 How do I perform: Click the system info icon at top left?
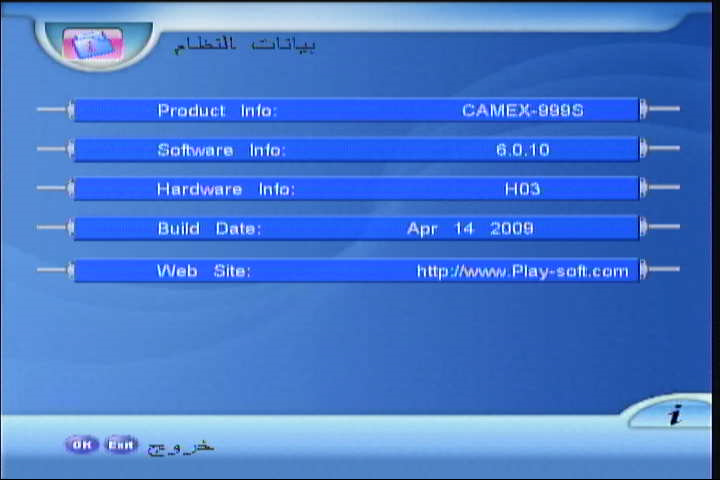click(x=93, y=44)
